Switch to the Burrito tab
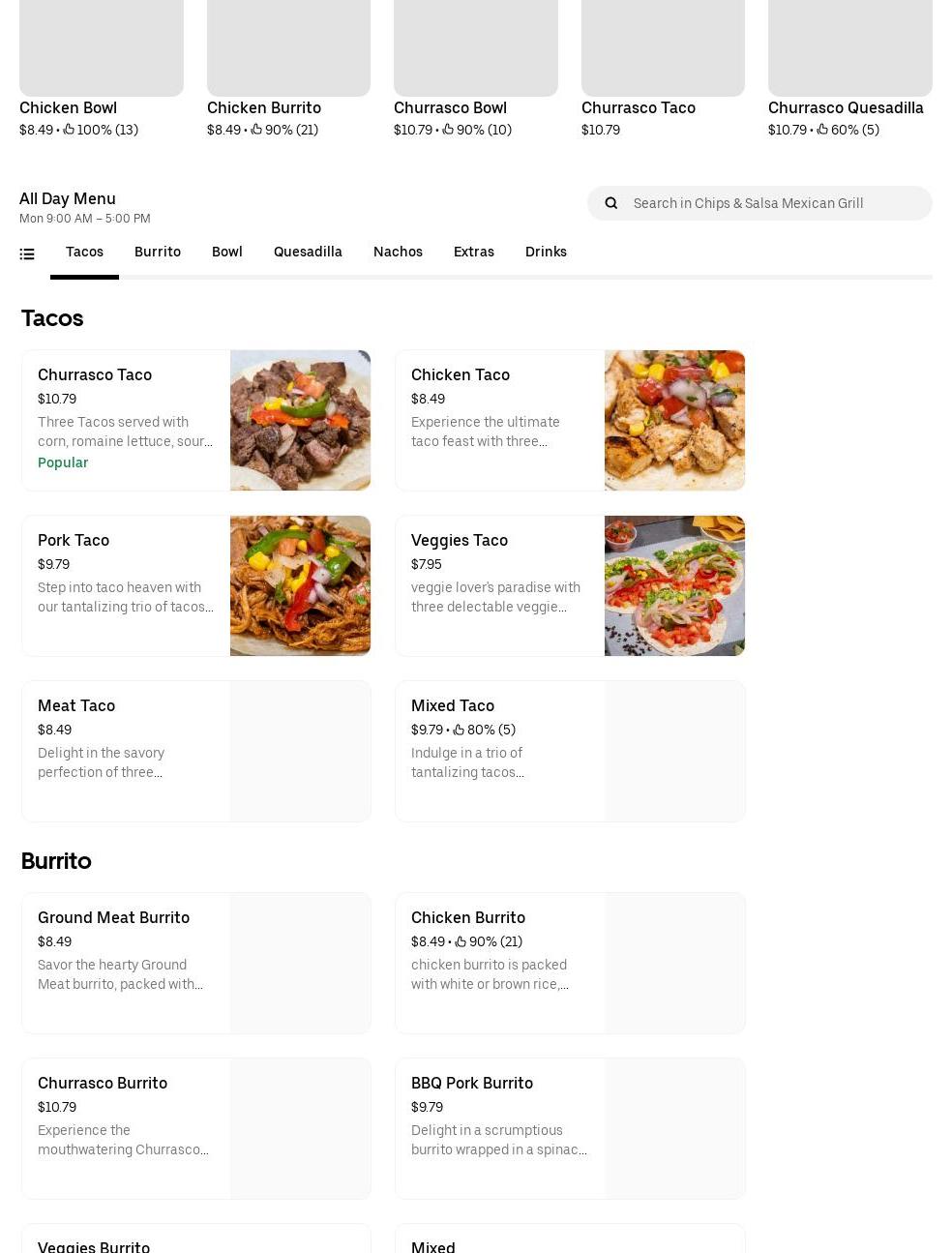952x1253 pixels. click(x=158, y=252)
